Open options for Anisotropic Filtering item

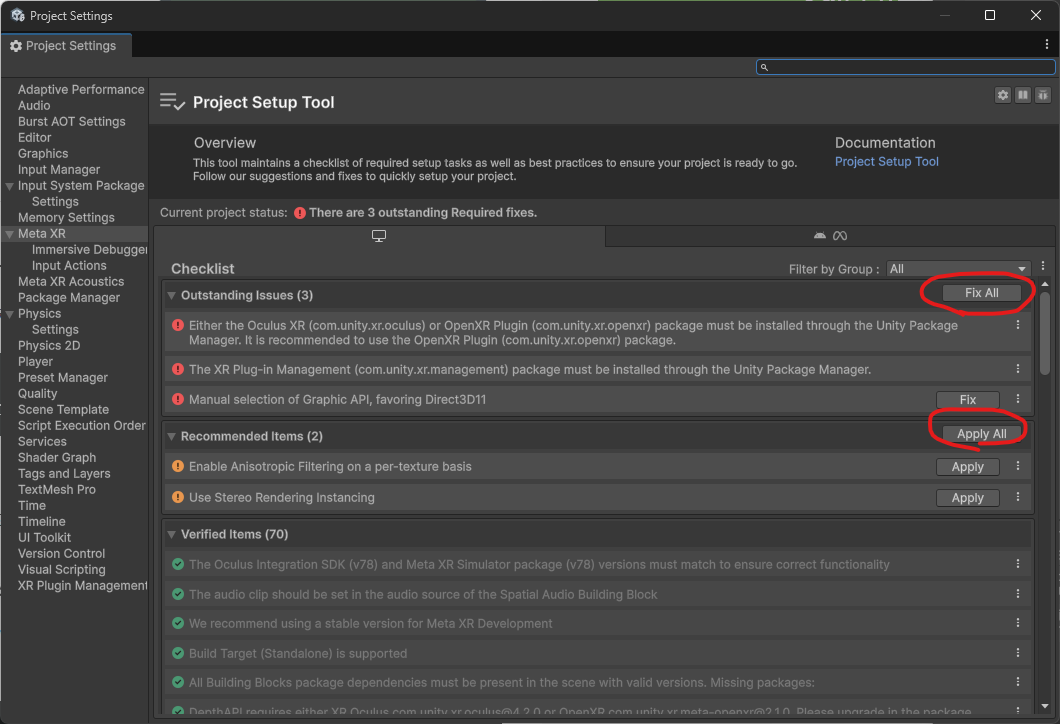[x=1018, y=466]
